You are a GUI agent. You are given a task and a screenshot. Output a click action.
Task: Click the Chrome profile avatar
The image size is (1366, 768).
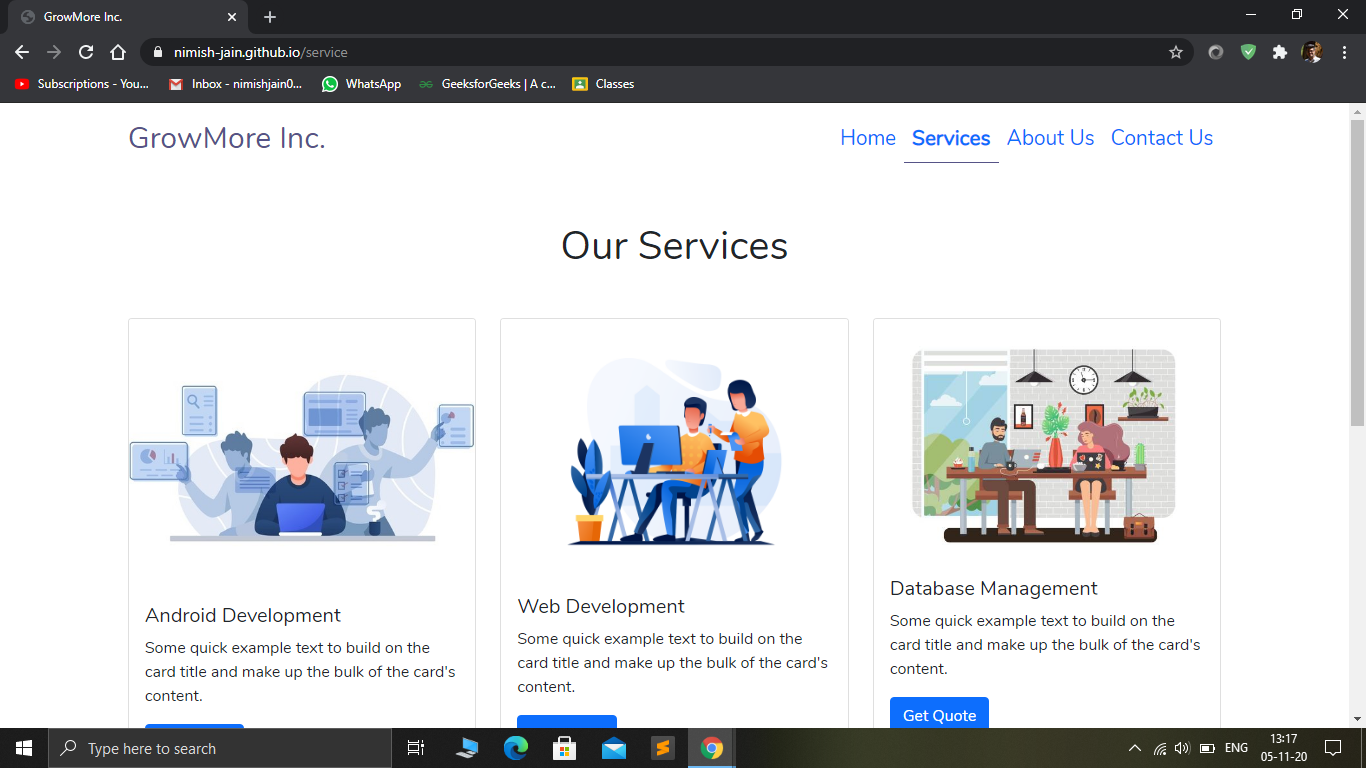point(1312,52)
